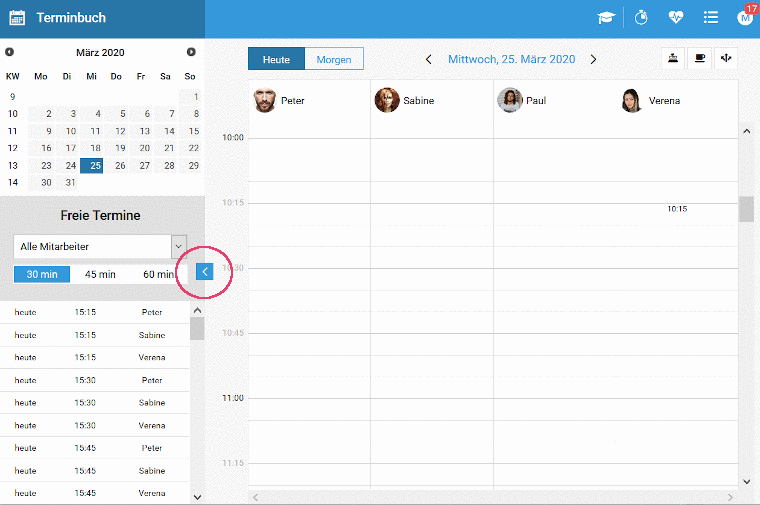Go to next month in mini calendar
760x505 pixels.
(191, 52)
